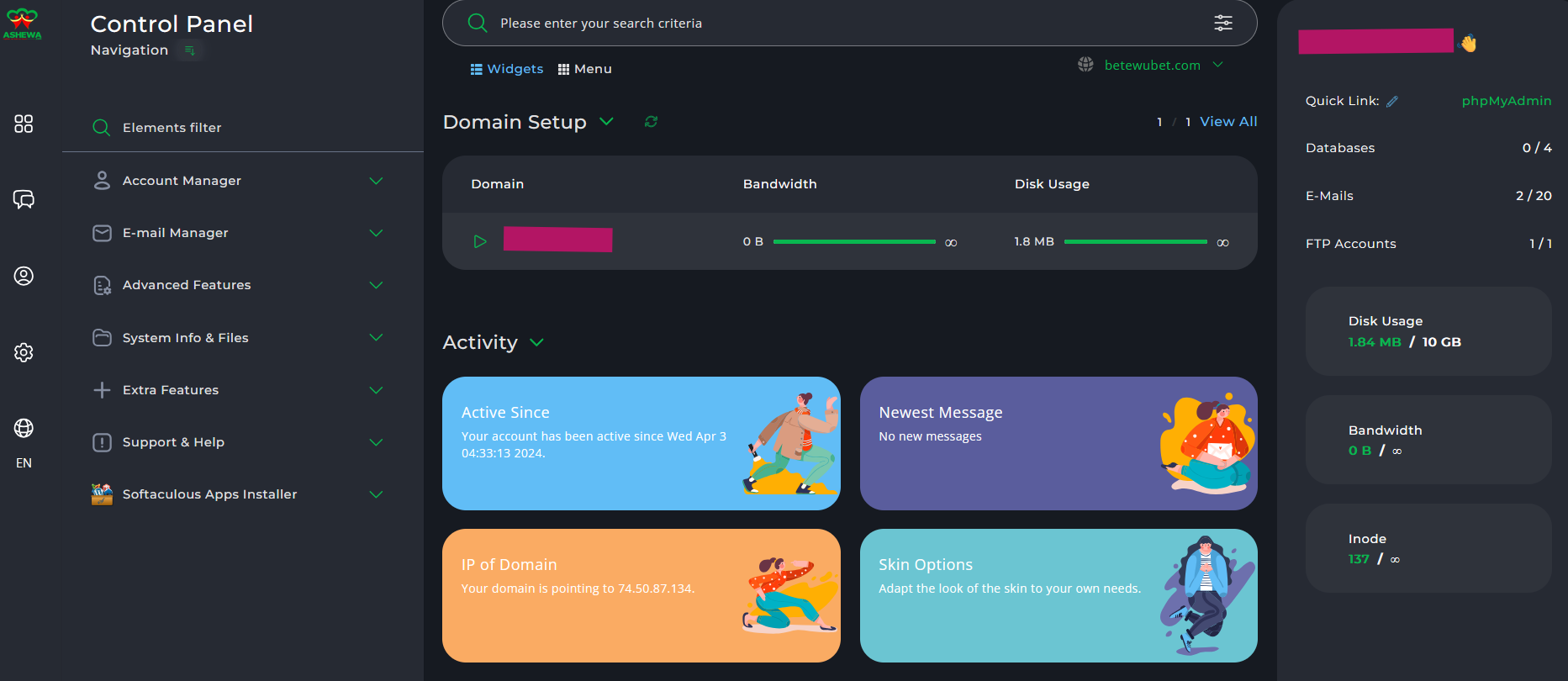Click the Bandwidth column header
Screen dimensions: 1568x681
779,184
